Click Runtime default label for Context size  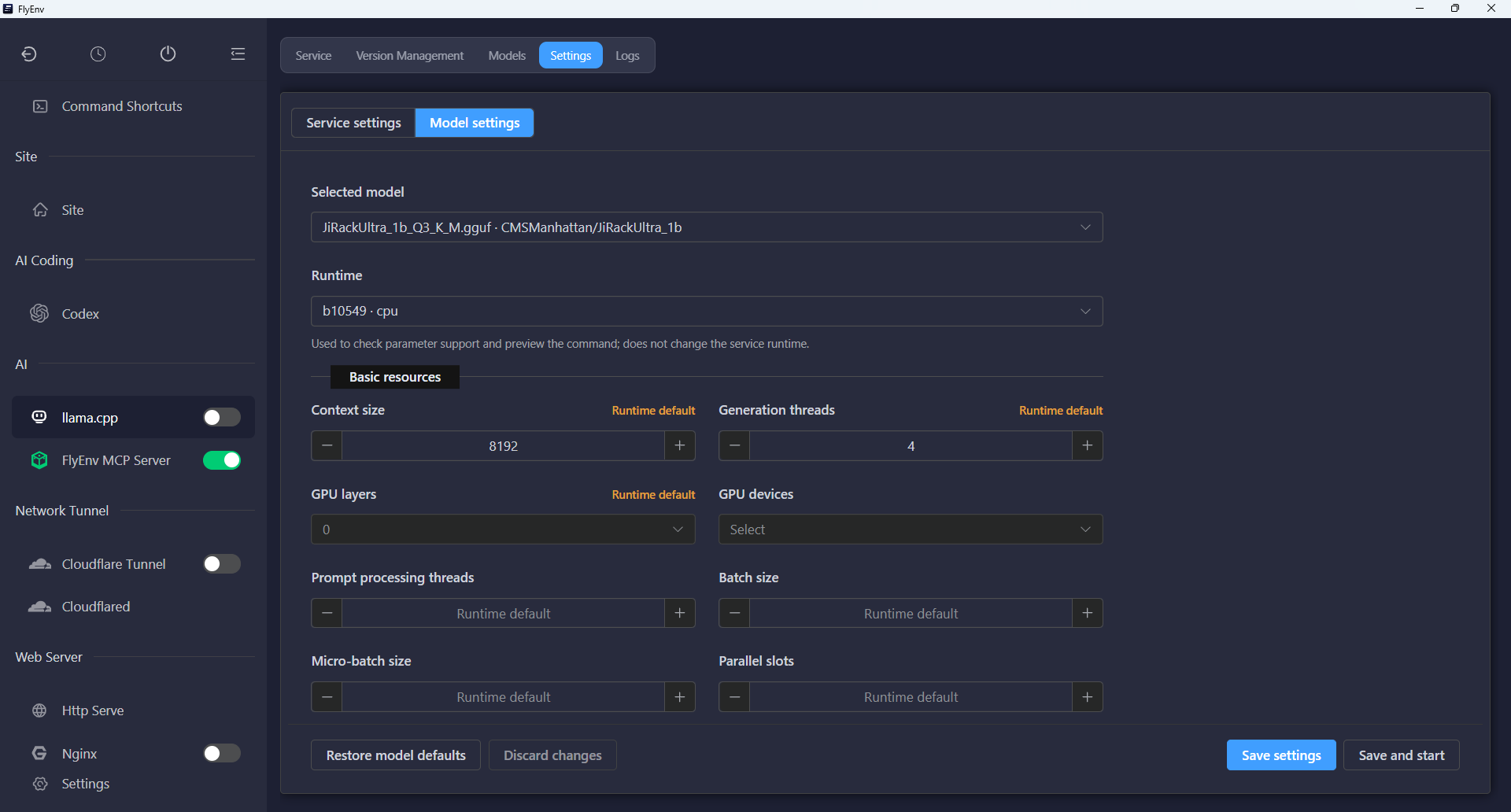[x=653, y=411]
